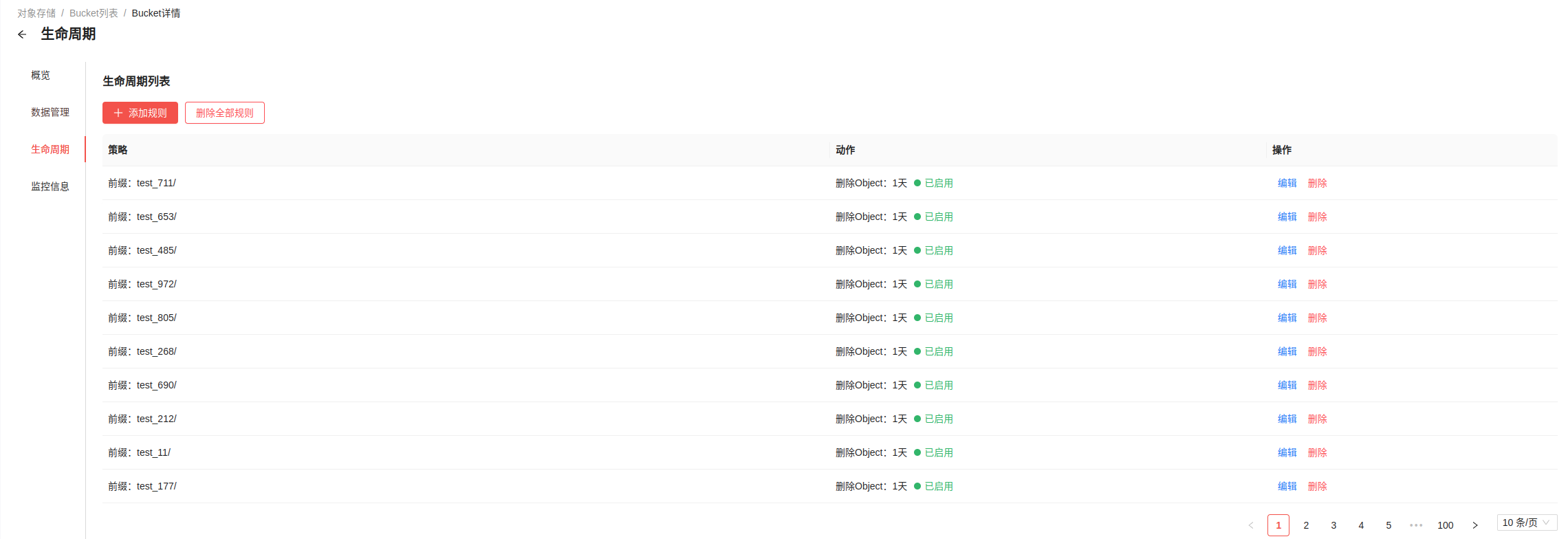Edit the rule for test_485/
The image size is (1568, 539).
(x=1287, y=250)
